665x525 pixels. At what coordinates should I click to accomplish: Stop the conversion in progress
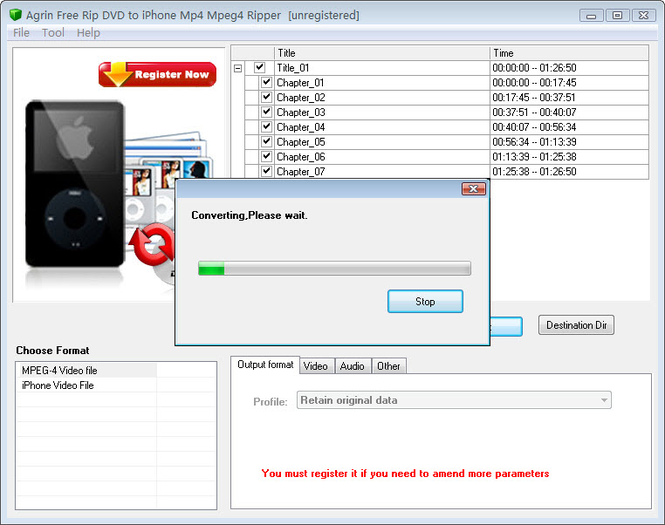(425, 302)
